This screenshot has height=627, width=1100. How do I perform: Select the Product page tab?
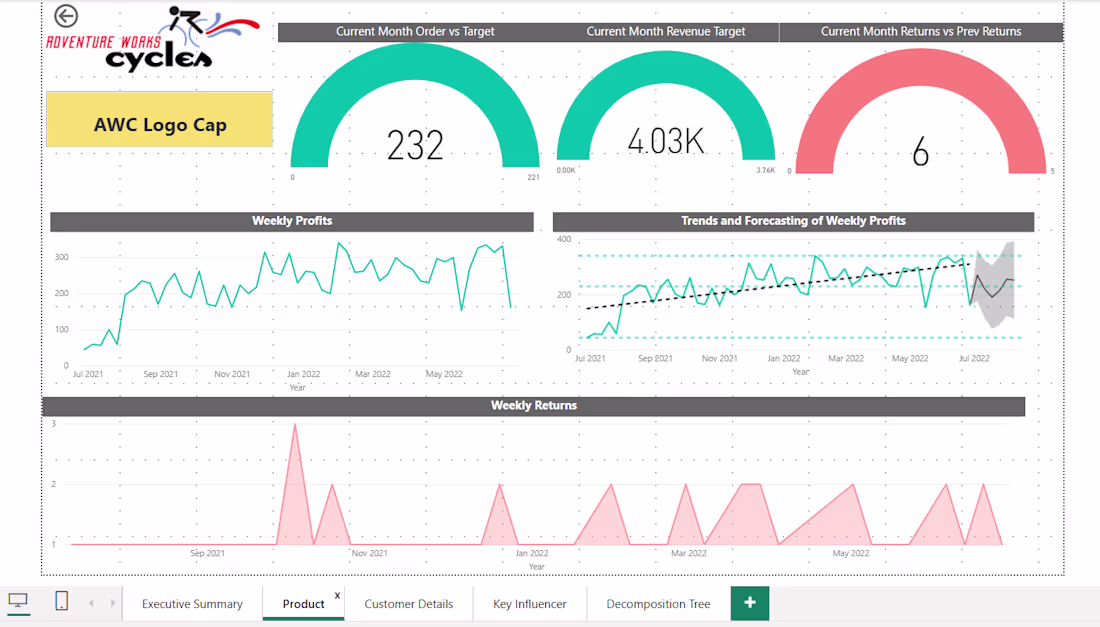coord(303,604)
